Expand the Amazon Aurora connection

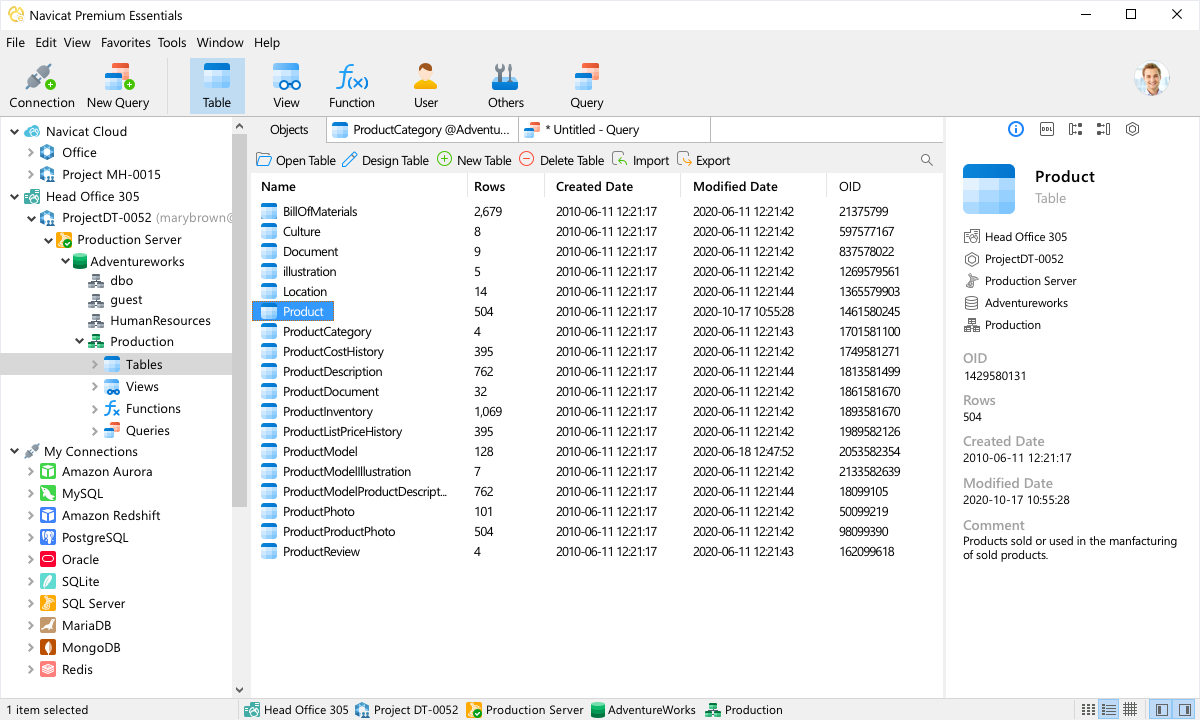pyautogui.click(x=30, y=472)
